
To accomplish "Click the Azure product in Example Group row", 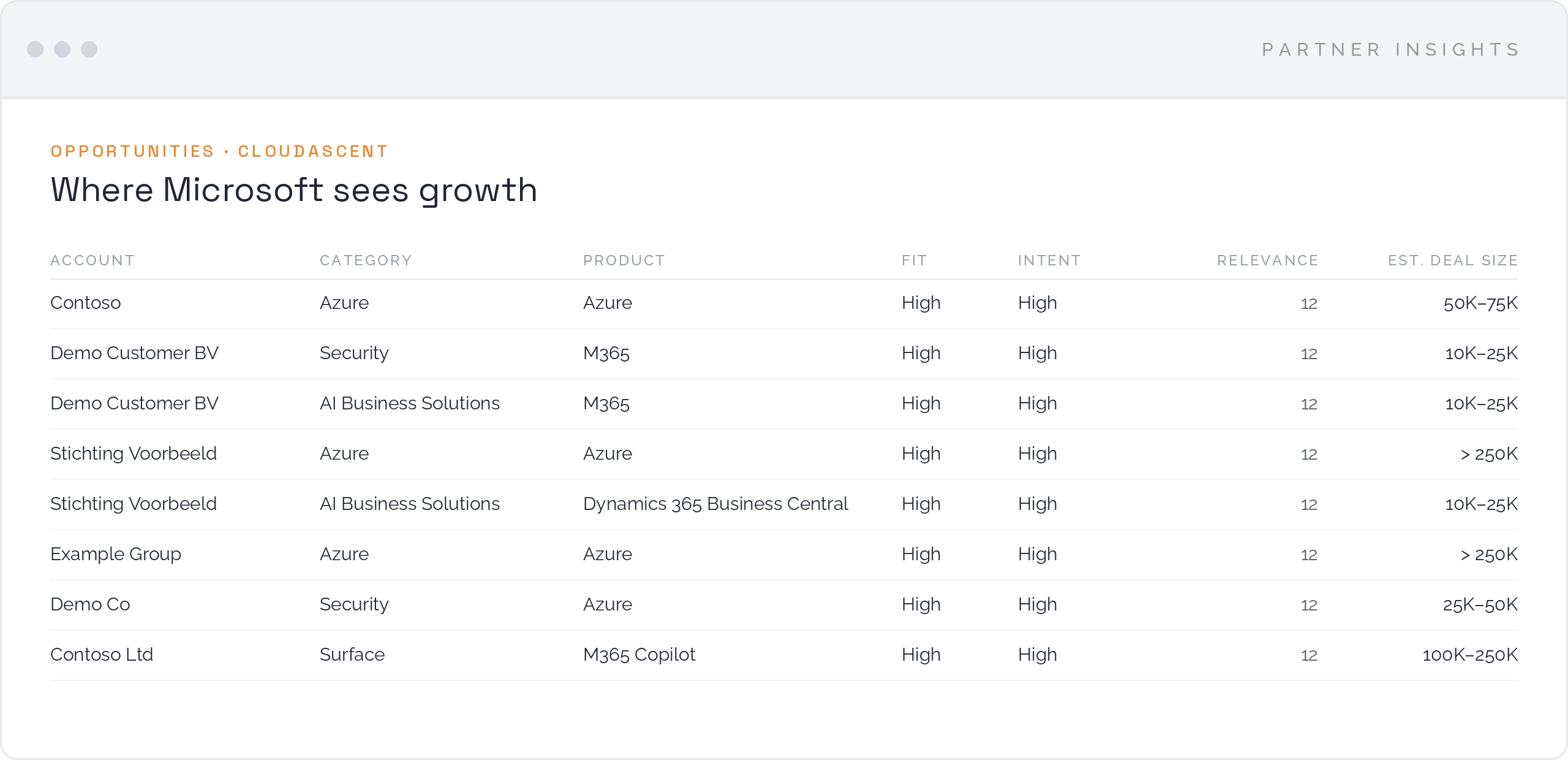I will [x=608, y=554].
